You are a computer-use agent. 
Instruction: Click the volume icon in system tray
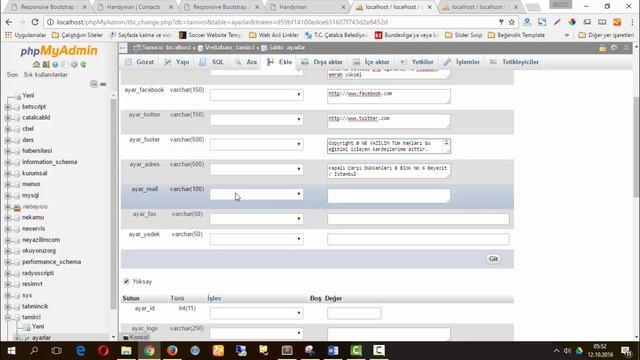(x=567, y=351)
